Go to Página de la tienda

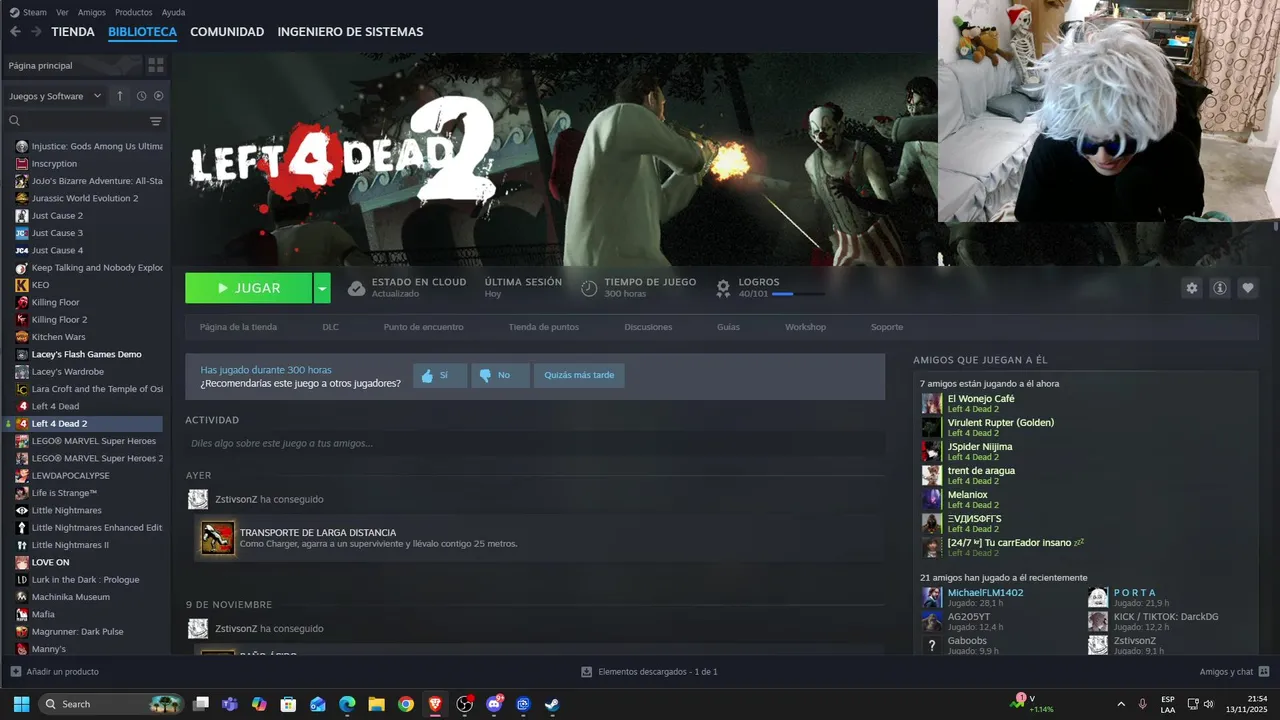pyautogui.click(x=238, y=327)
